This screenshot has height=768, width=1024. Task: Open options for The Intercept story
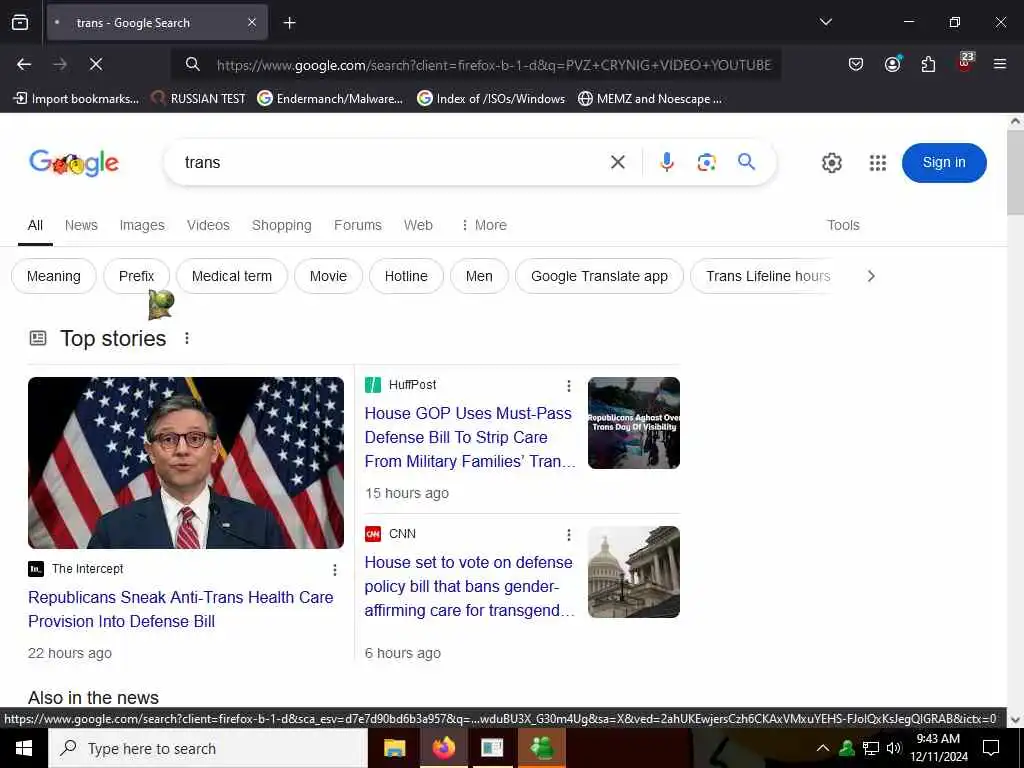point(334,570)
